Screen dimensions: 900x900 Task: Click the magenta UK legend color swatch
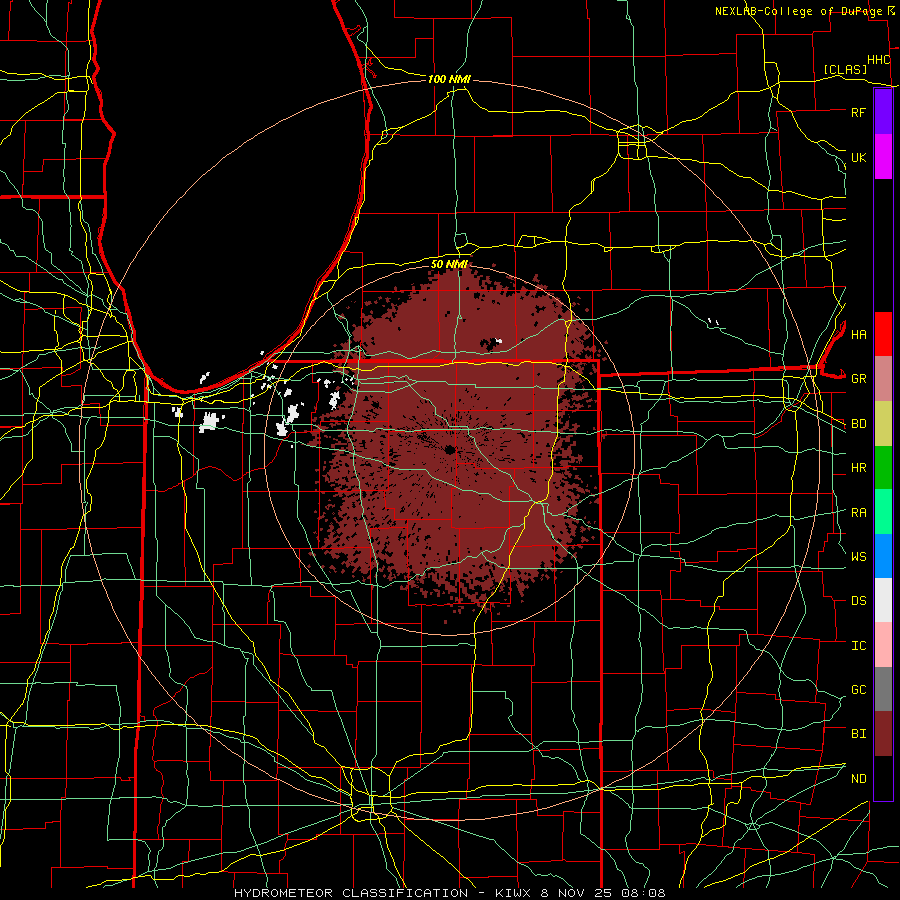click(883, 157)
